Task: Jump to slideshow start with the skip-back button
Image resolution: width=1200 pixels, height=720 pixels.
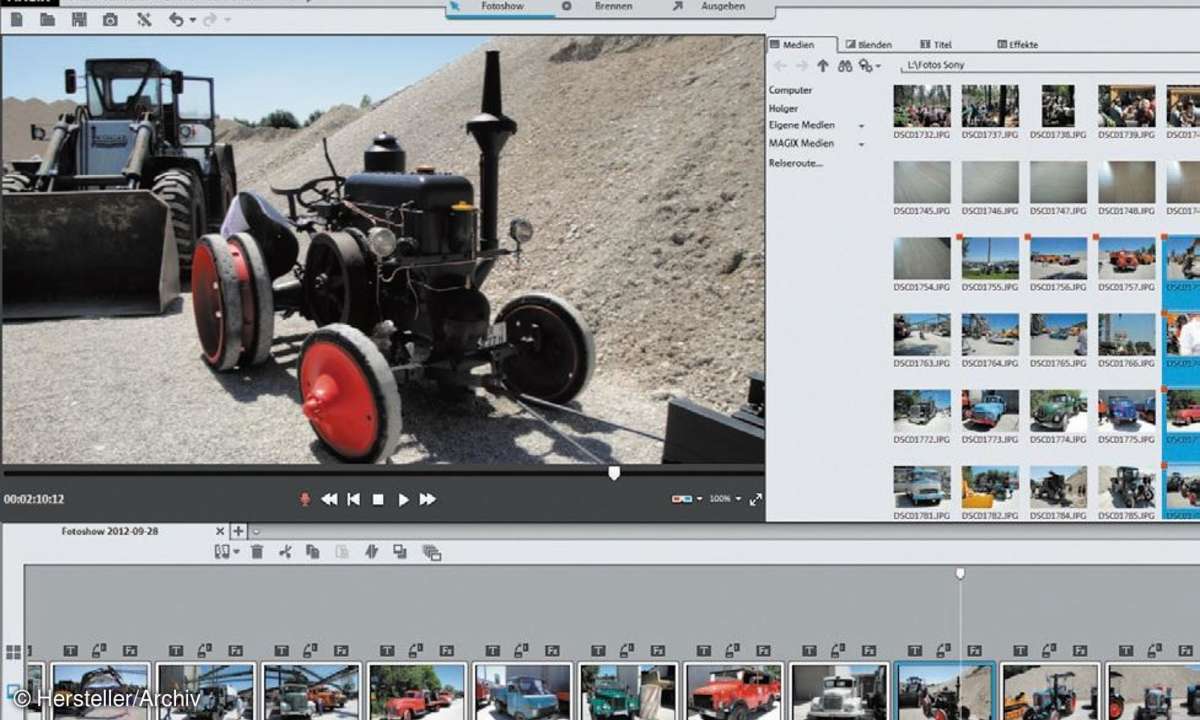Action: pos(353,499)
